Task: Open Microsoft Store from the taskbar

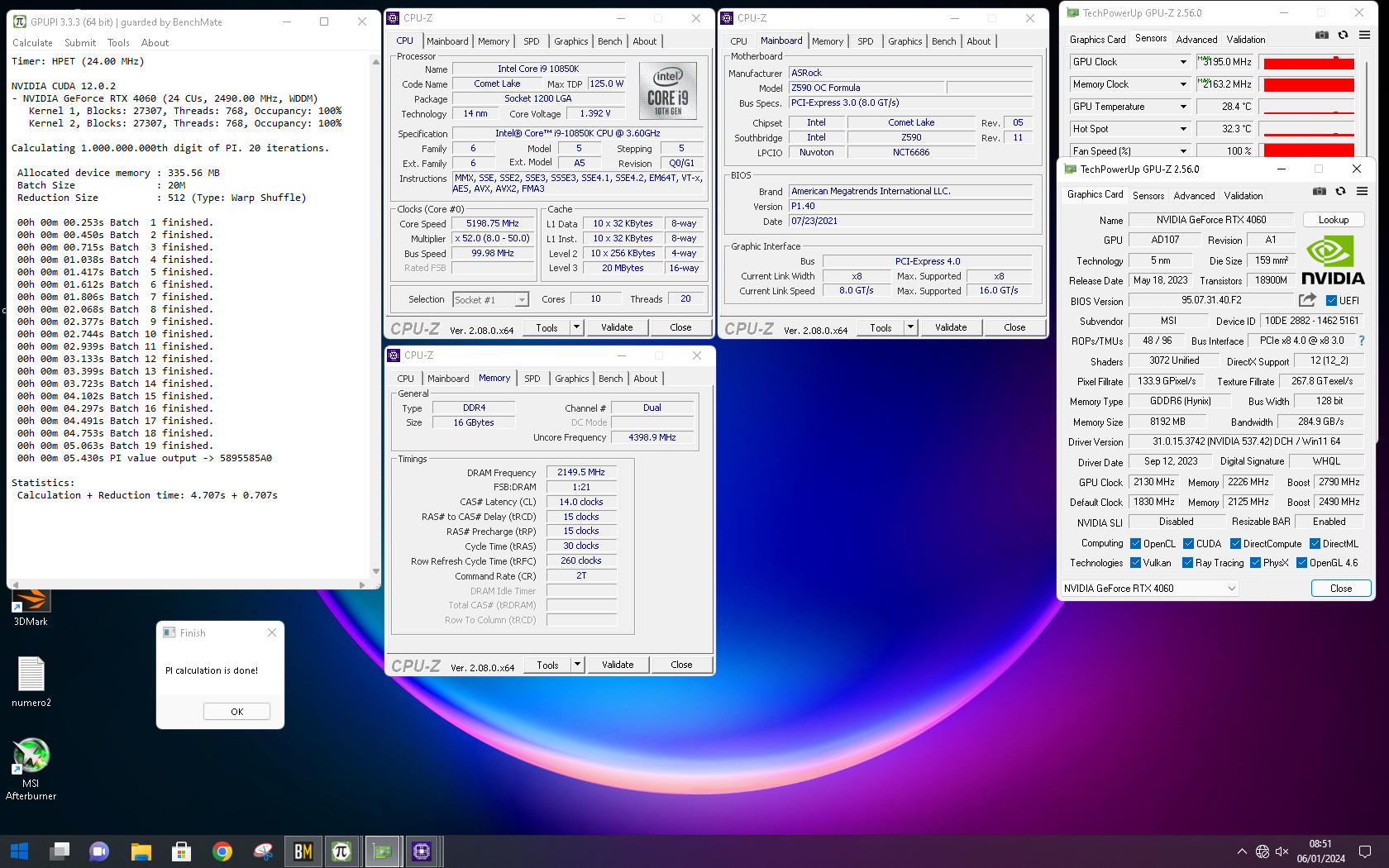Action: pos(181,851)
